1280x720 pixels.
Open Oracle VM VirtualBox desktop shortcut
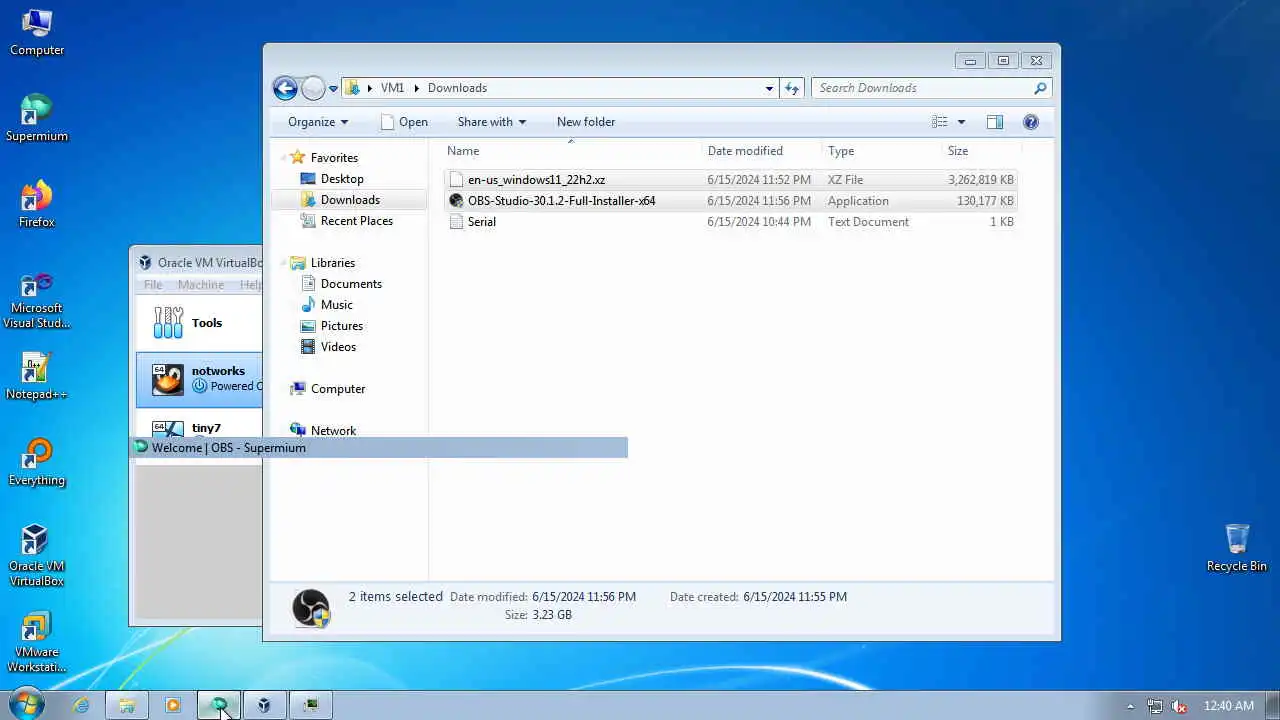click(x=37, y=556)
